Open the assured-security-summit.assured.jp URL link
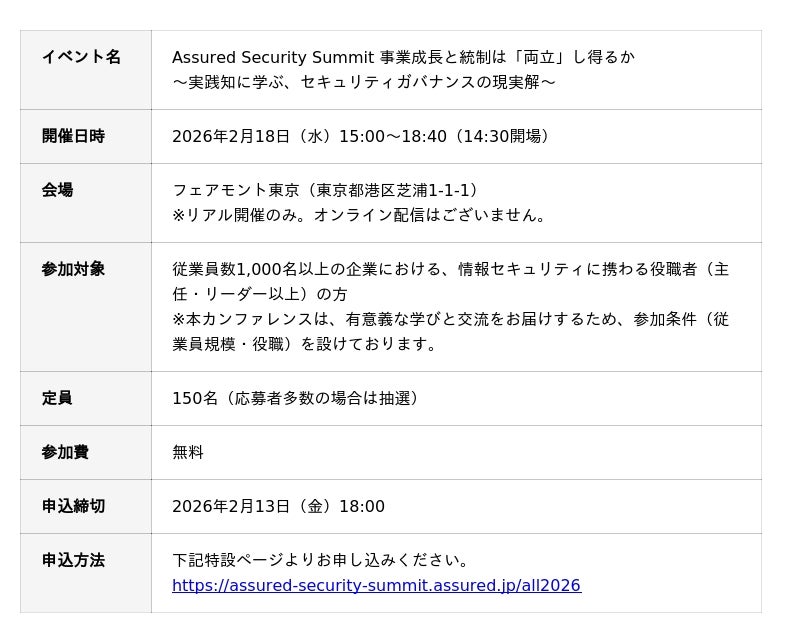 (x=376, y=585)
